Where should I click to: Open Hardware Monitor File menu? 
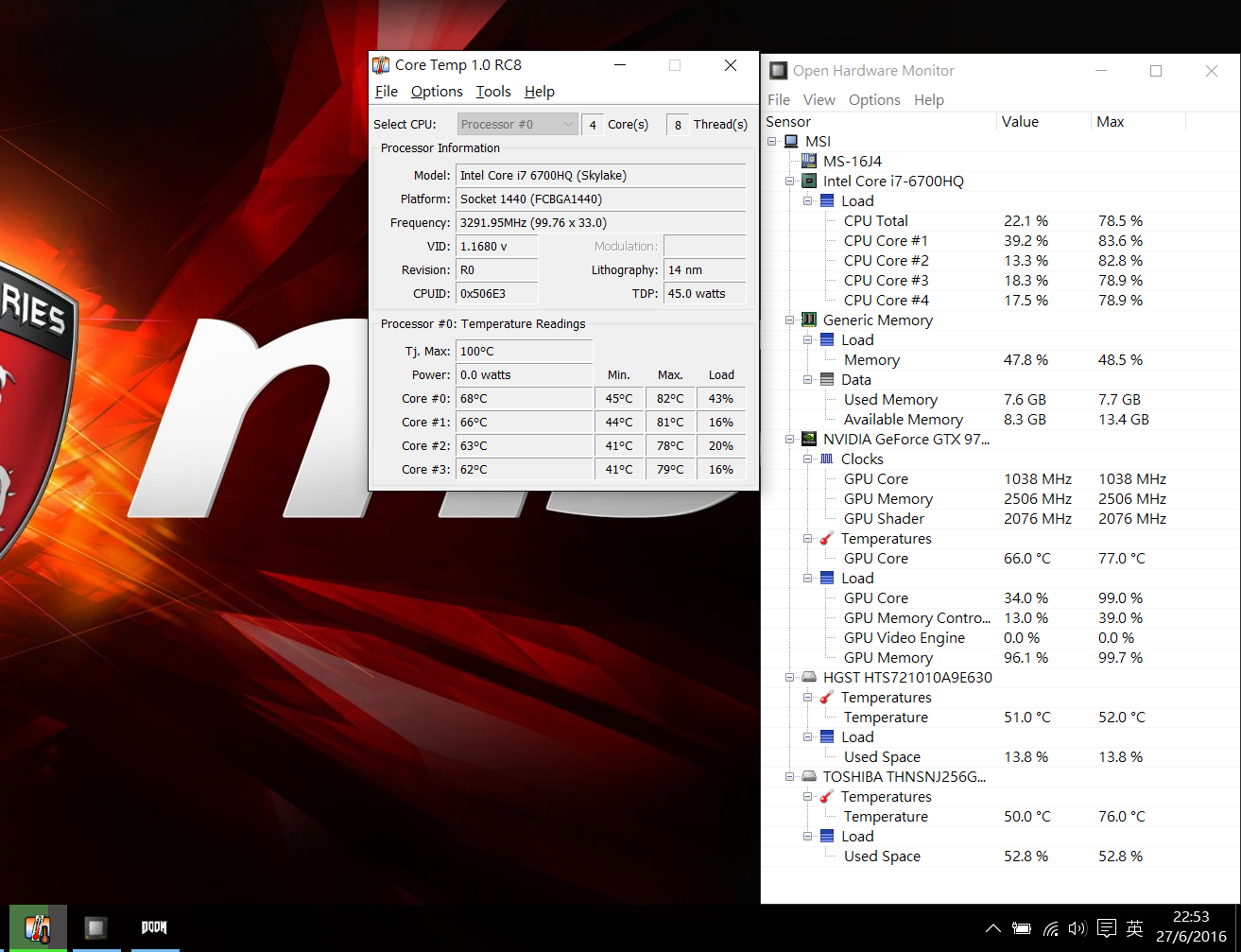779,100
